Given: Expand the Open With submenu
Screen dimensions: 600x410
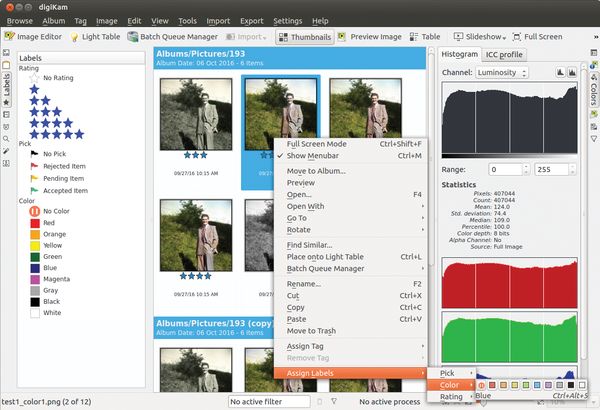Looking at the screenshot, I should tap(351, 206).
